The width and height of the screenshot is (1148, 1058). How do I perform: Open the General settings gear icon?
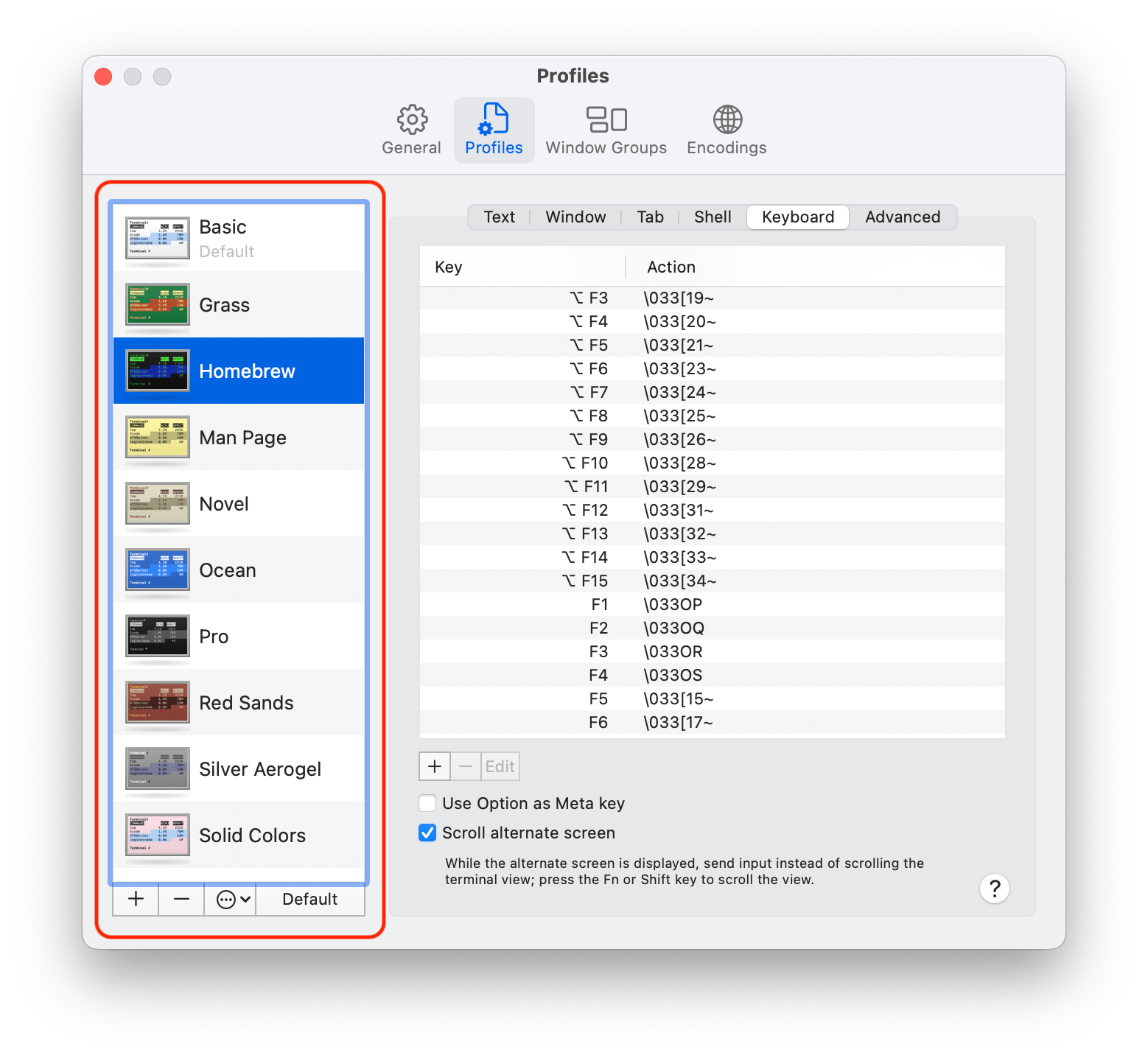(412, 119)
